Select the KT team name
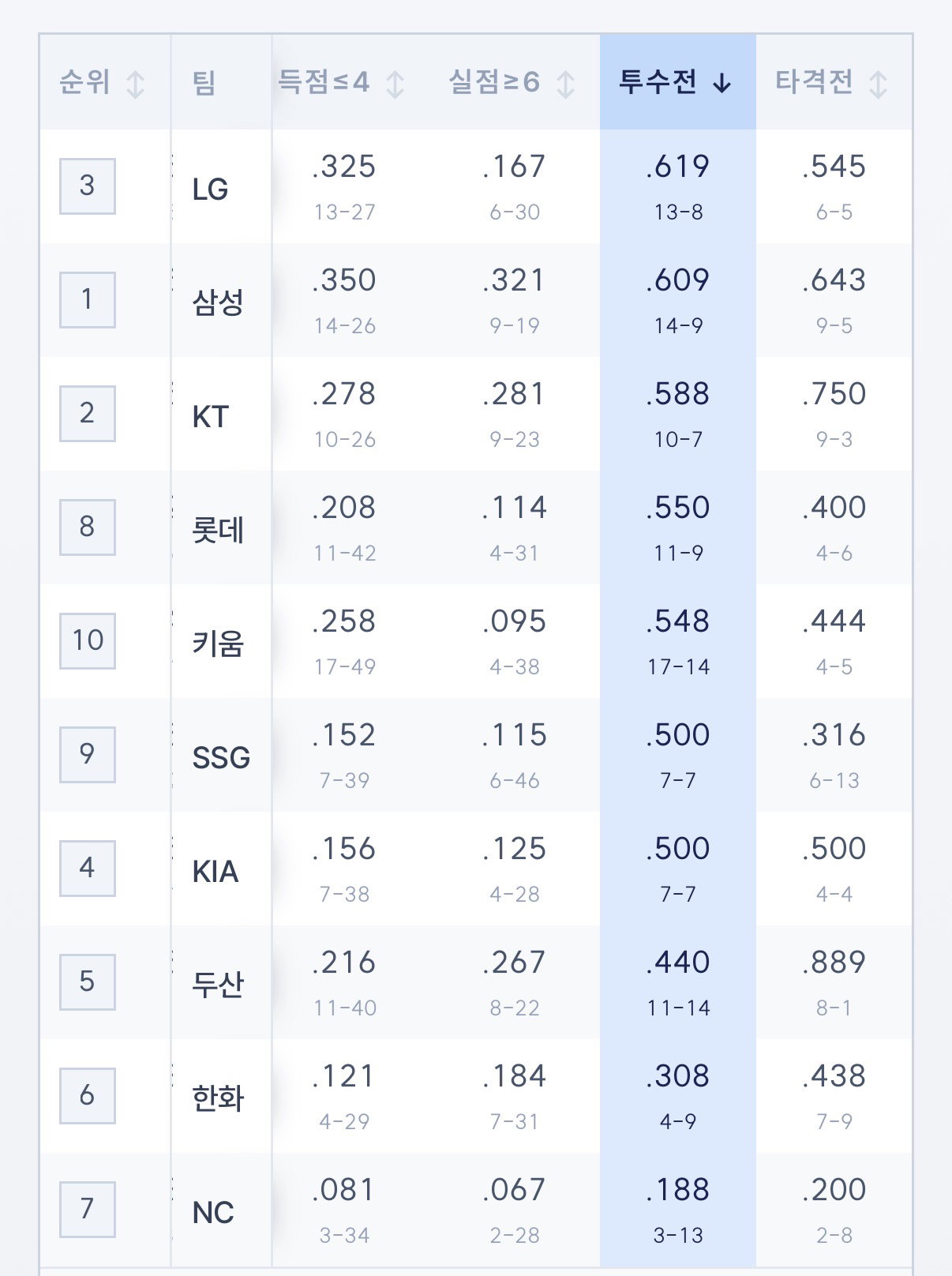 pyautogui.click(x=211, y=416)
